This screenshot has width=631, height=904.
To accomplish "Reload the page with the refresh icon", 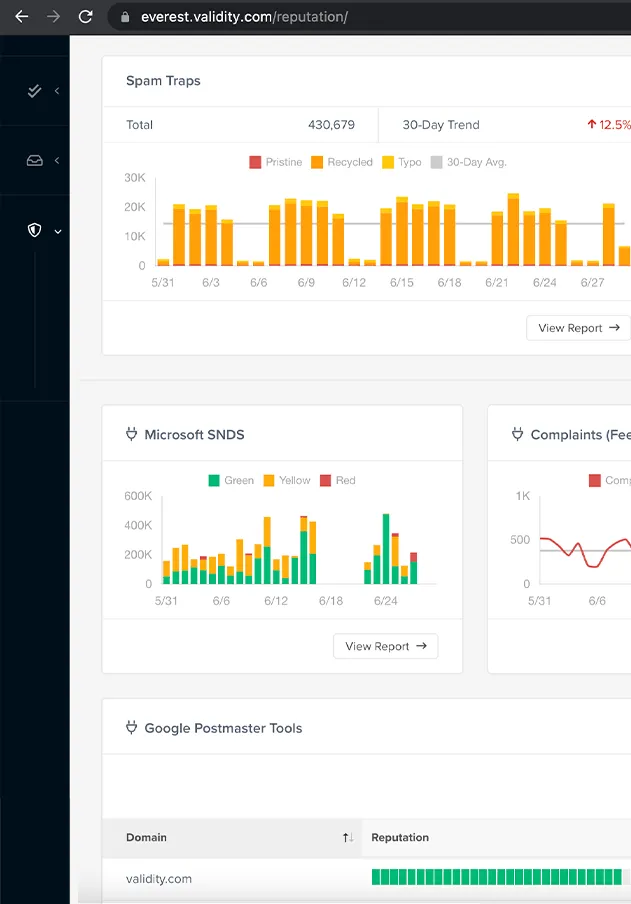I will pos(86,17).
